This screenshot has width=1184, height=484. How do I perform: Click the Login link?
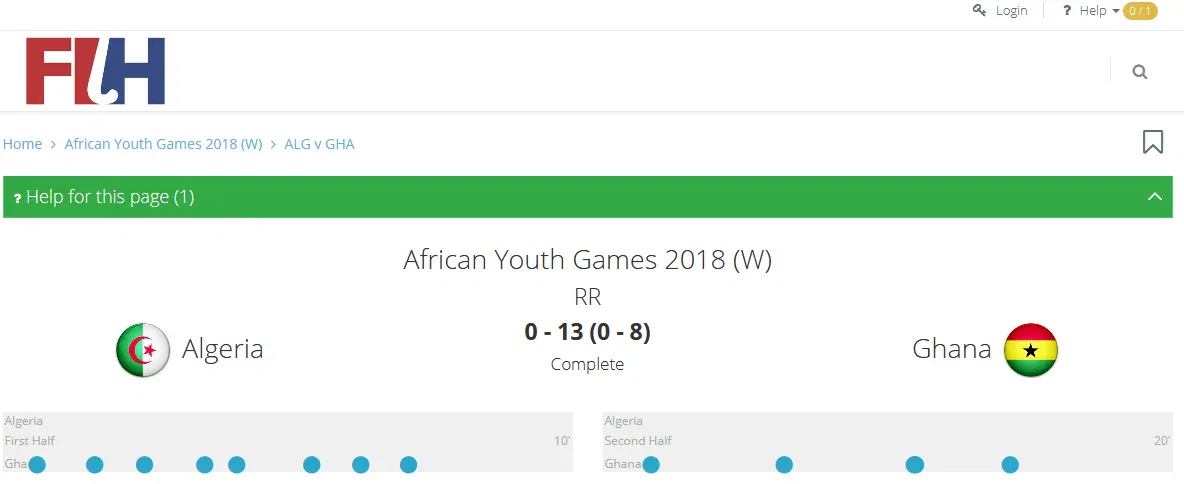pos(1011,10)
